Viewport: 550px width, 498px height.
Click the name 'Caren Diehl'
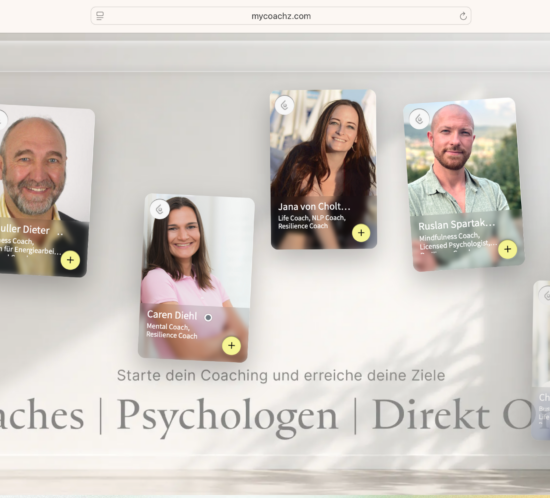(172, 315)
